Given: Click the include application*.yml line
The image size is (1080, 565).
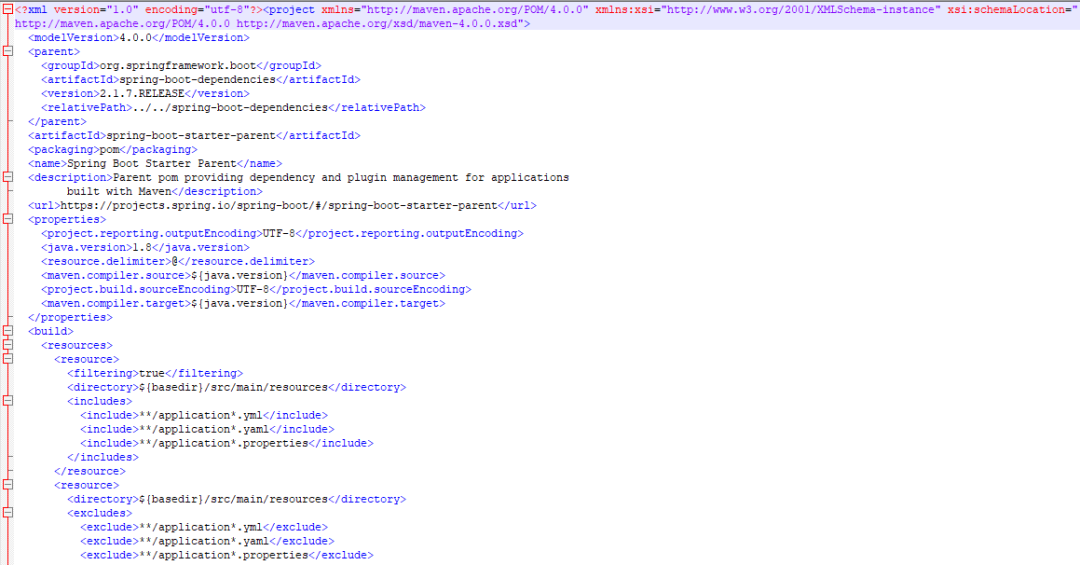Looking at the screenshot, I should [x=204, y=415].
